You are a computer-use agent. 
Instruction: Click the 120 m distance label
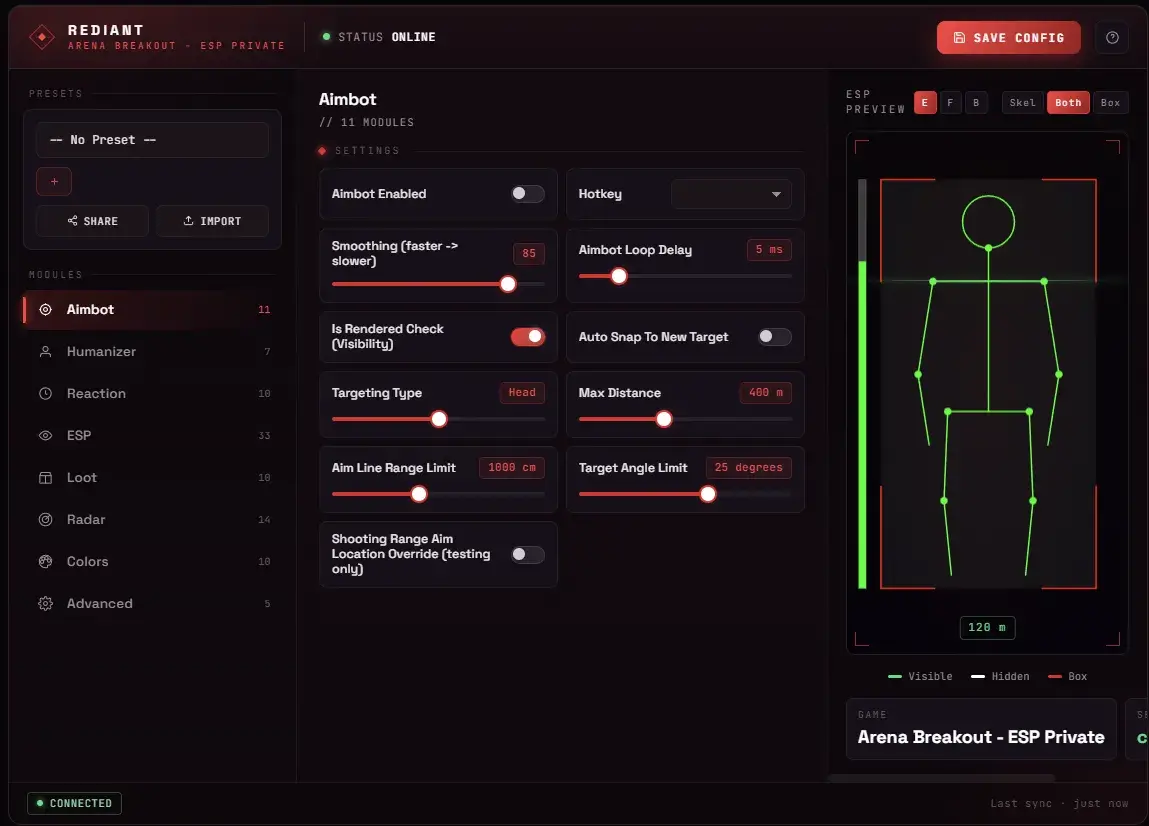[x=987, y=627]
